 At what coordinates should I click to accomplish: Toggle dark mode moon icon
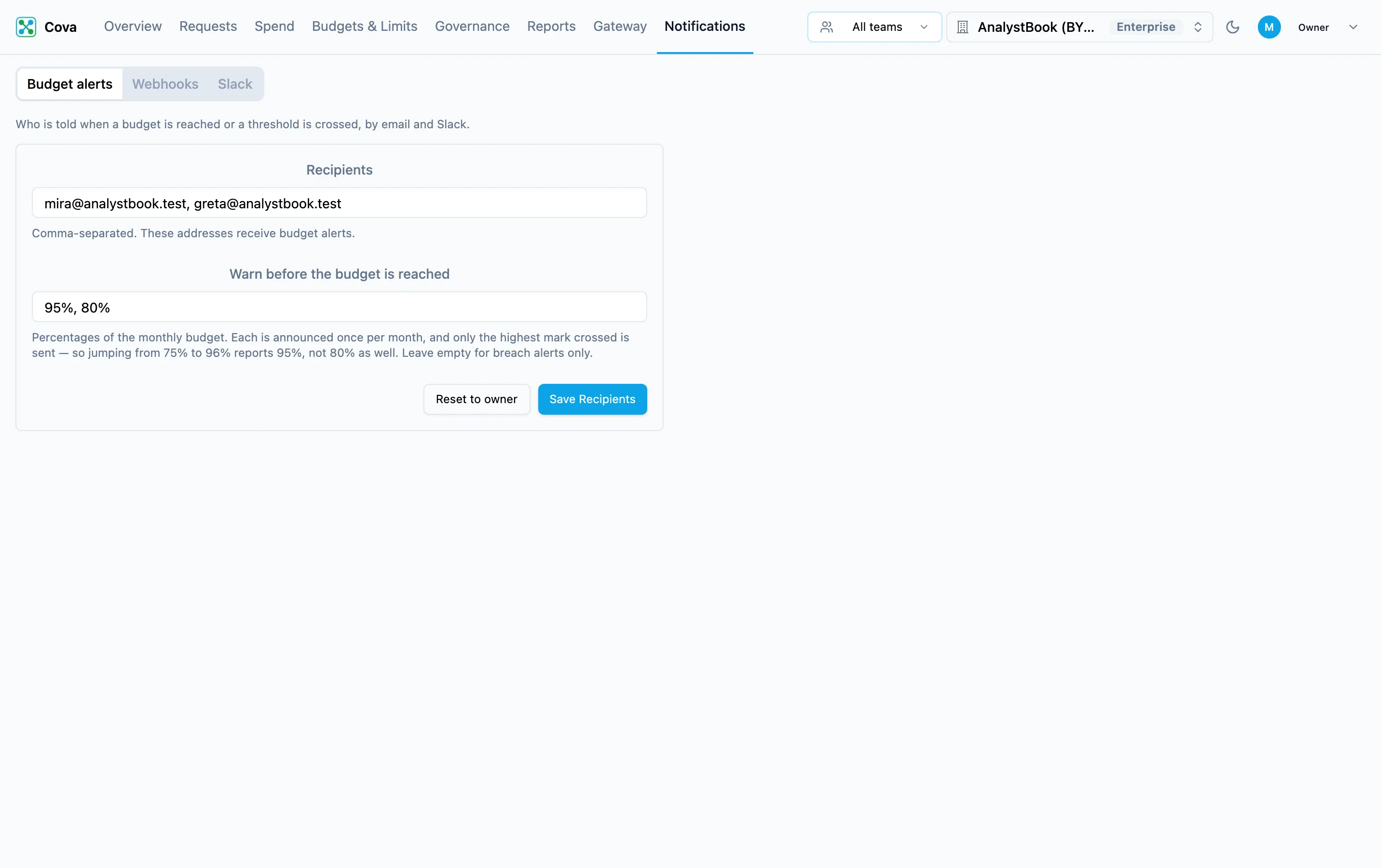pyautogui.click(x=1232, y=27)
